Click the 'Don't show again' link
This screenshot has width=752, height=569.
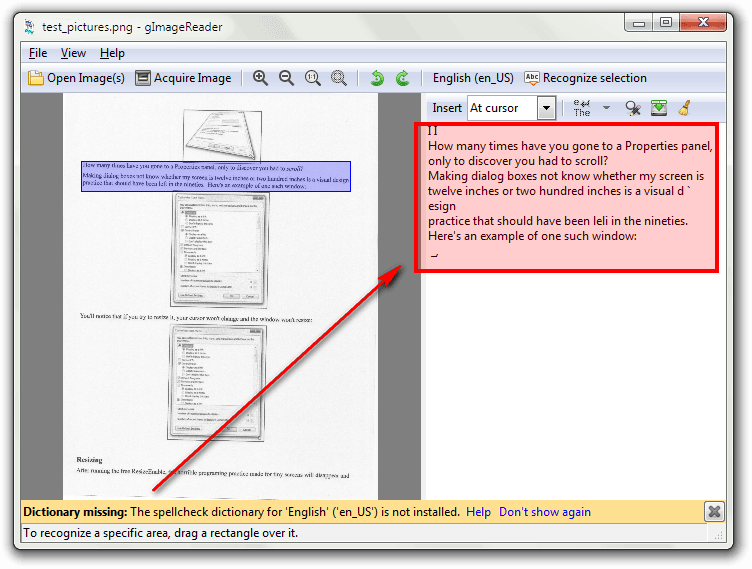click(x=544, y=512)
